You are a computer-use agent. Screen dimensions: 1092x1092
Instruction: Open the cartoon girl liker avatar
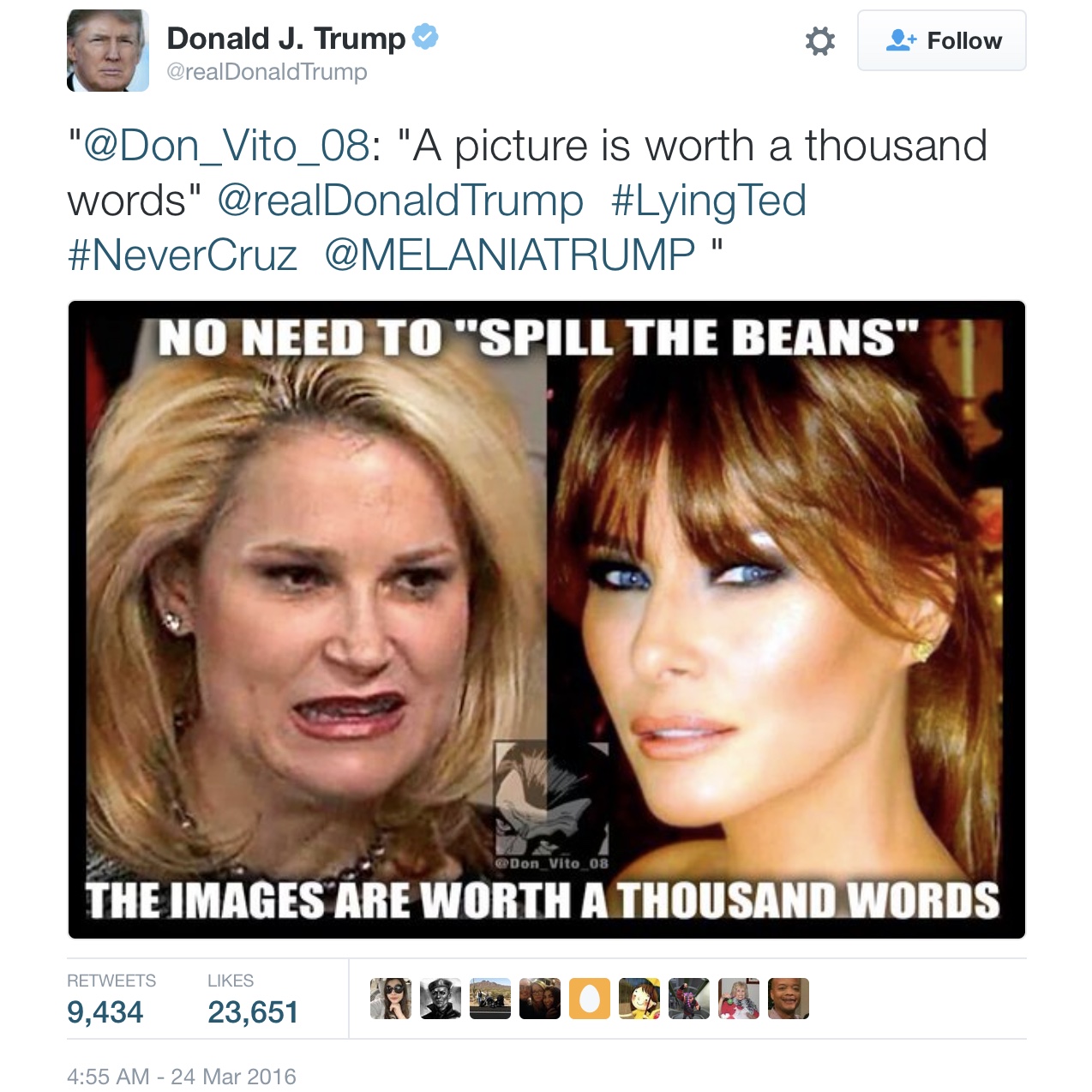(x=639, y=999)
